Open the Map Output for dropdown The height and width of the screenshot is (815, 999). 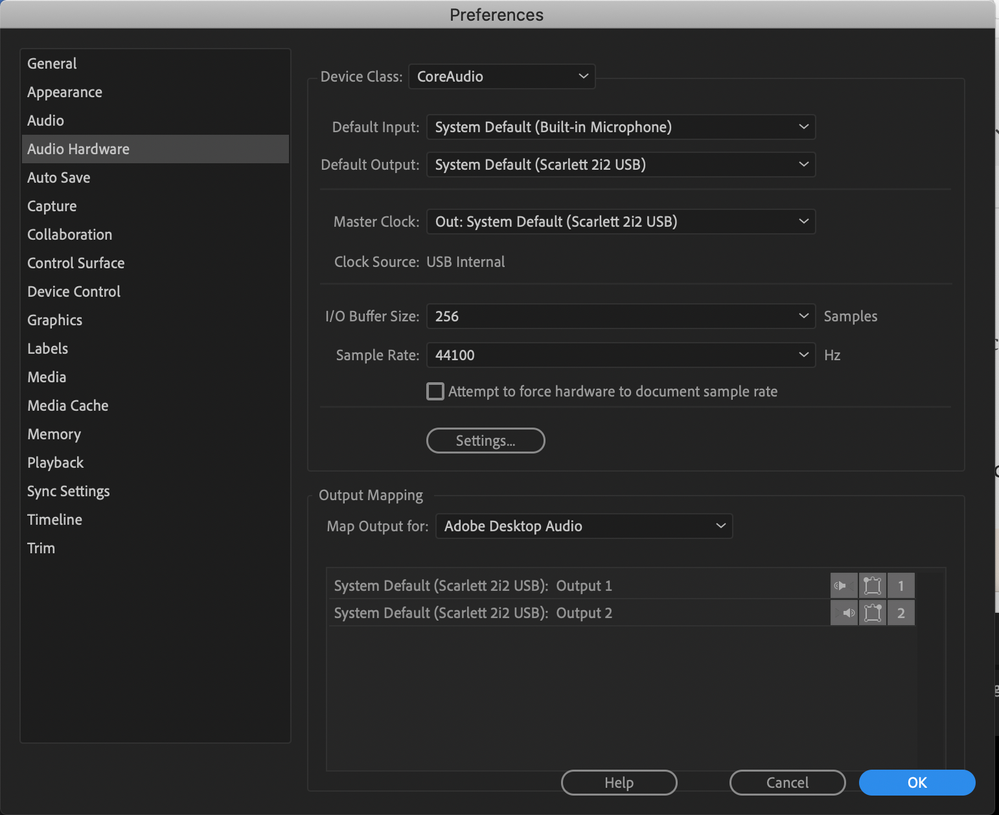[583, 526]
